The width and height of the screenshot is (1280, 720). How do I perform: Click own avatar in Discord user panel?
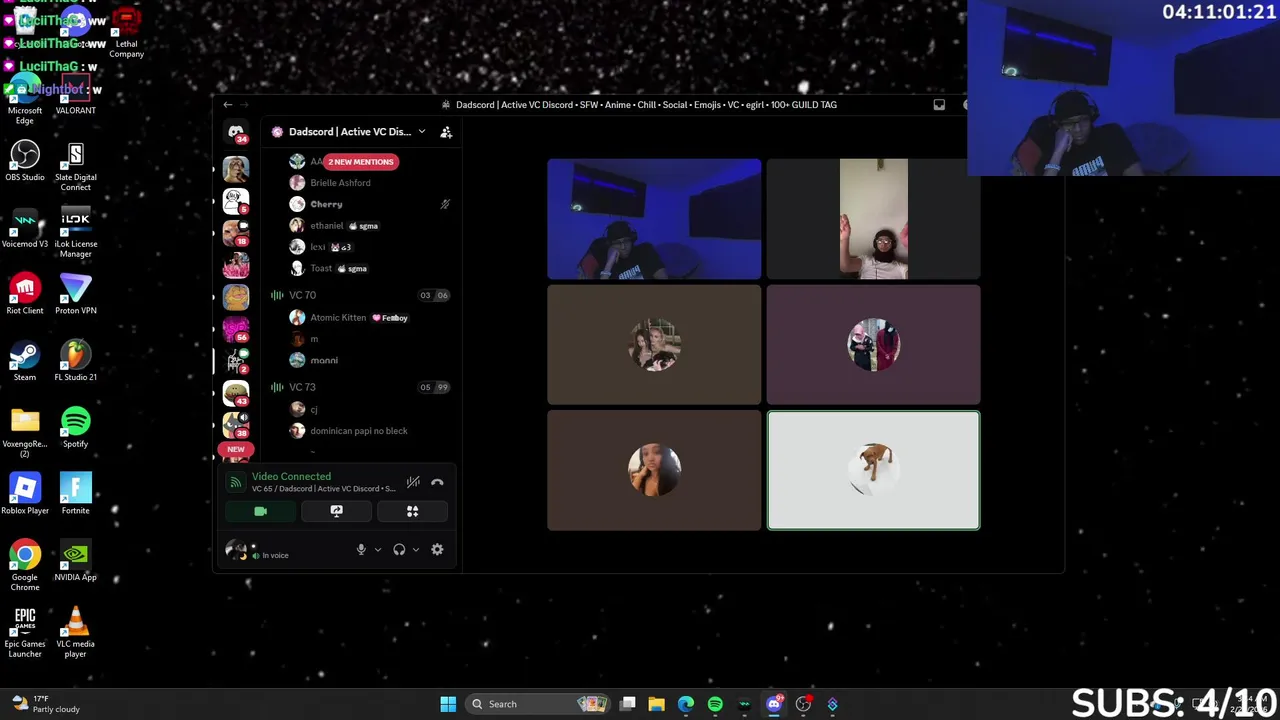point(236,549)
